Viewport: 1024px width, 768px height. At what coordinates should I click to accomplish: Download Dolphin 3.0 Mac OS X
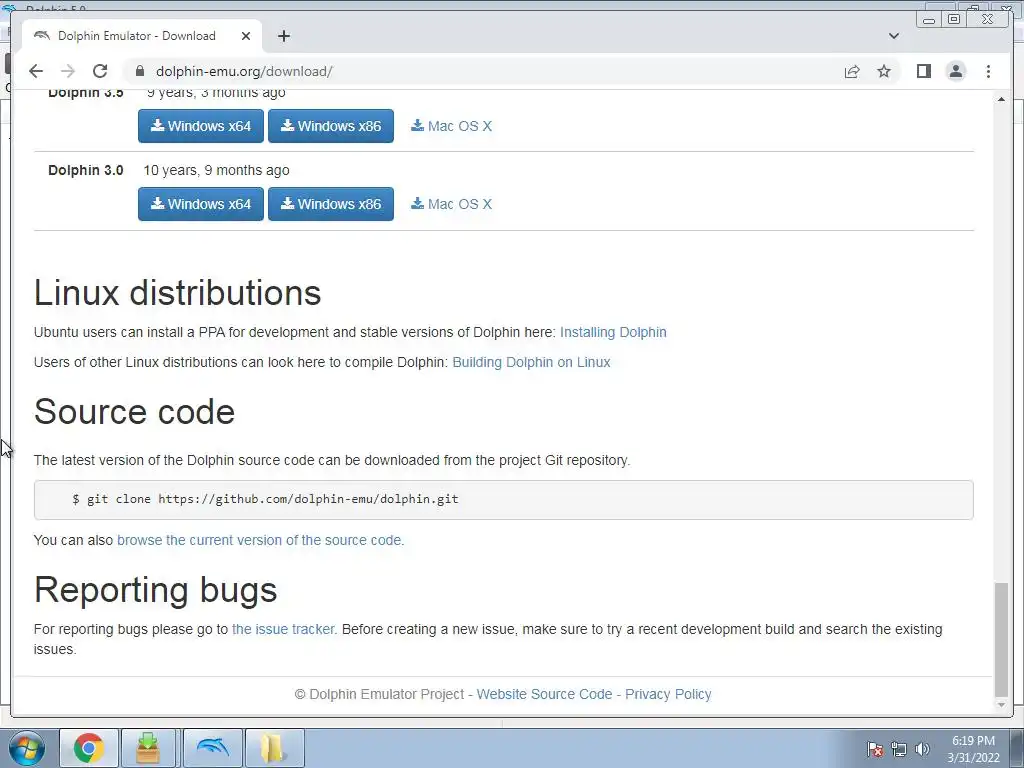click(x=451, y=204)
